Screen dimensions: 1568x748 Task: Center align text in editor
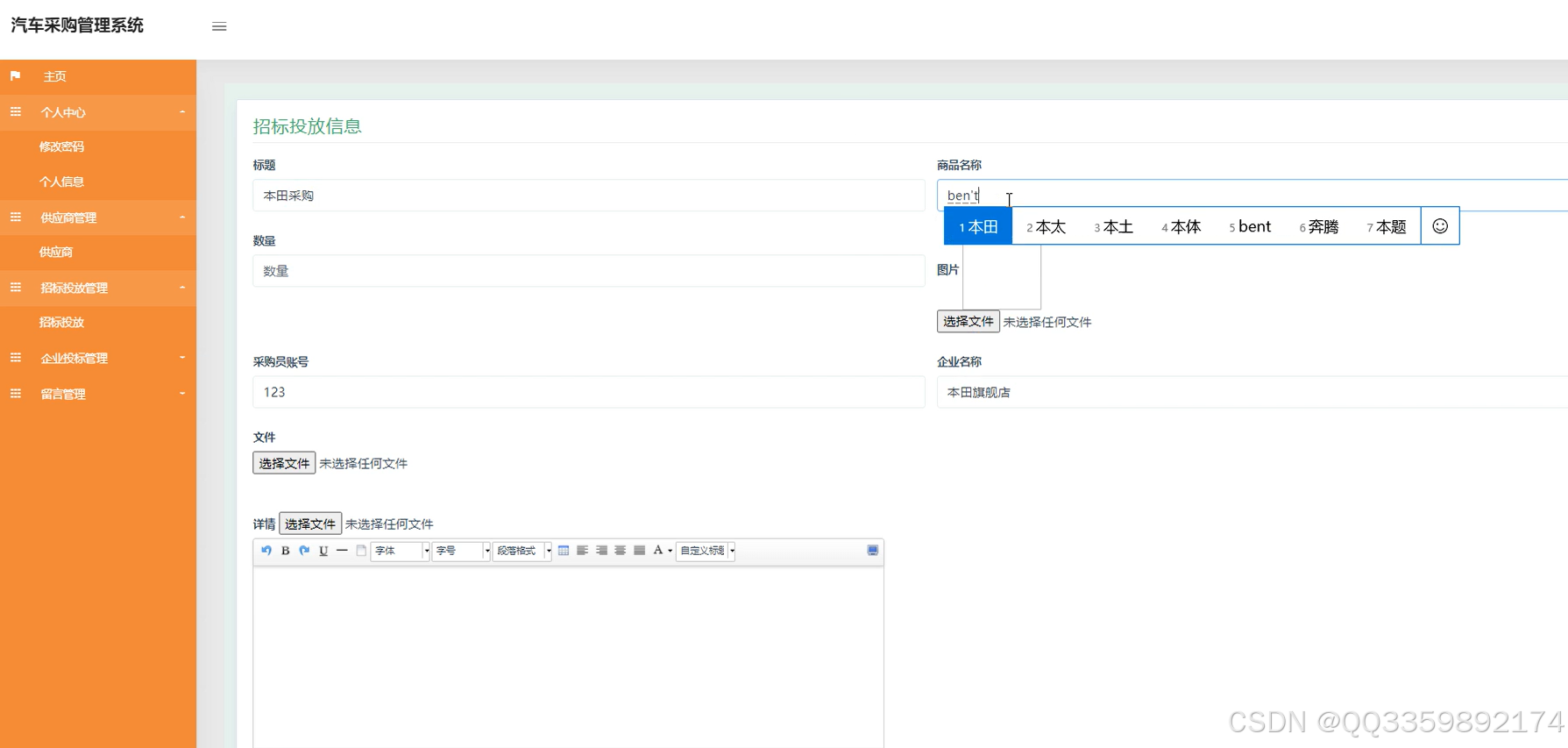[x=620, y=551]
